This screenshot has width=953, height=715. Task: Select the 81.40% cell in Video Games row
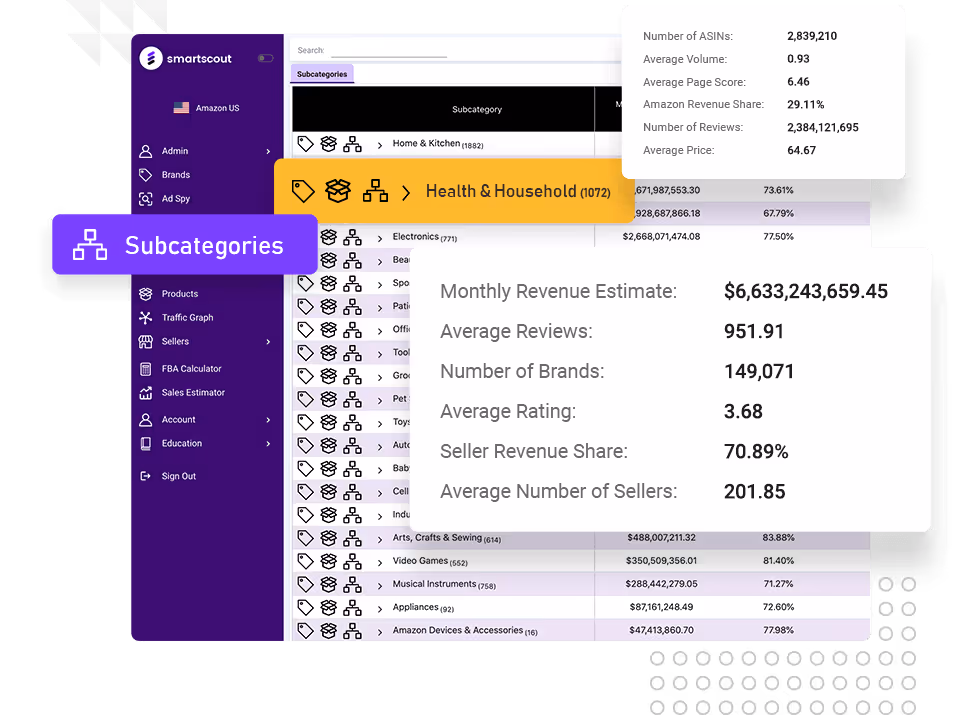[x=779, y=561]
